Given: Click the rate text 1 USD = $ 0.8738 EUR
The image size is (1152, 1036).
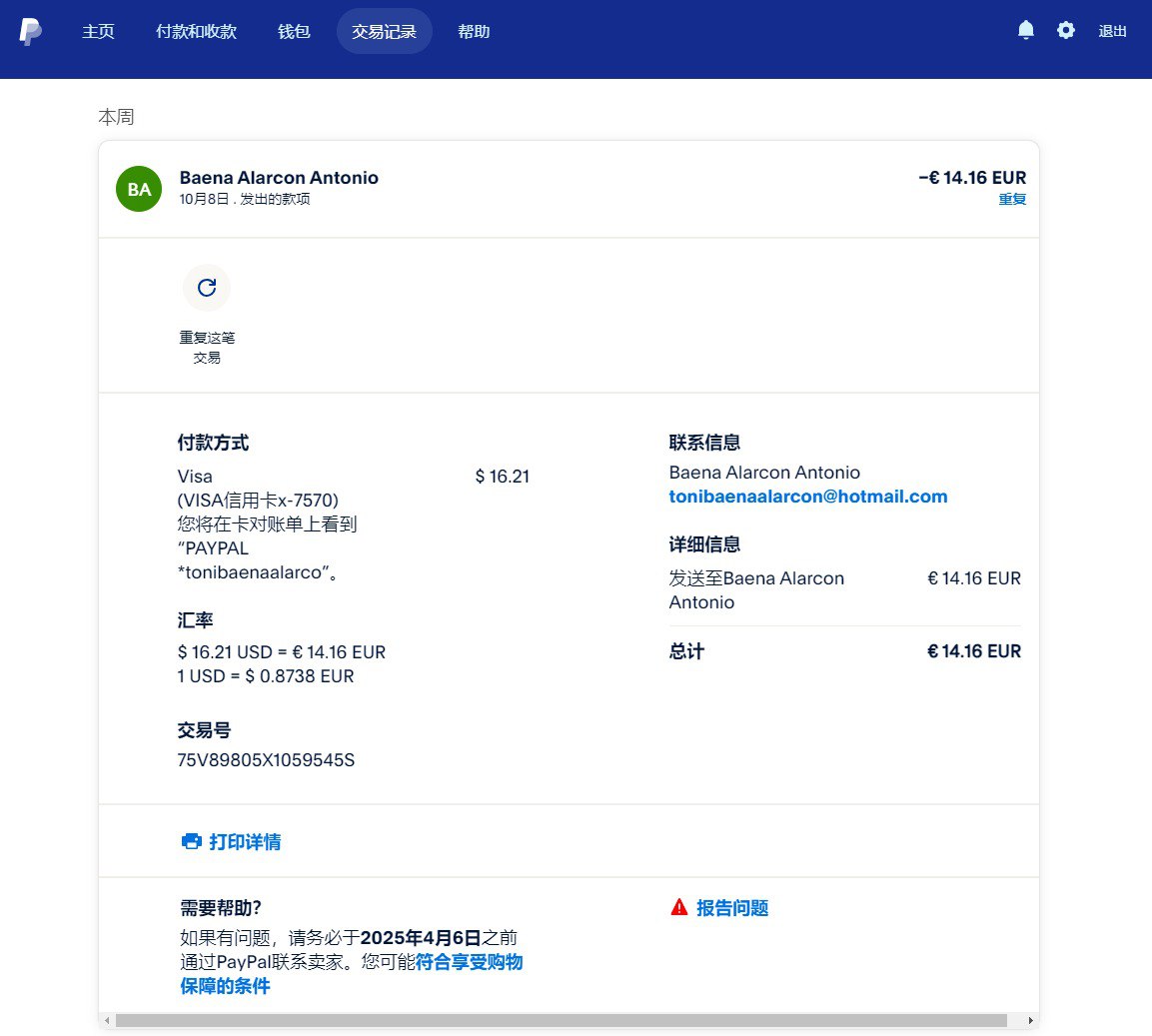Looking at the screenshot, I should coord(266,676).
